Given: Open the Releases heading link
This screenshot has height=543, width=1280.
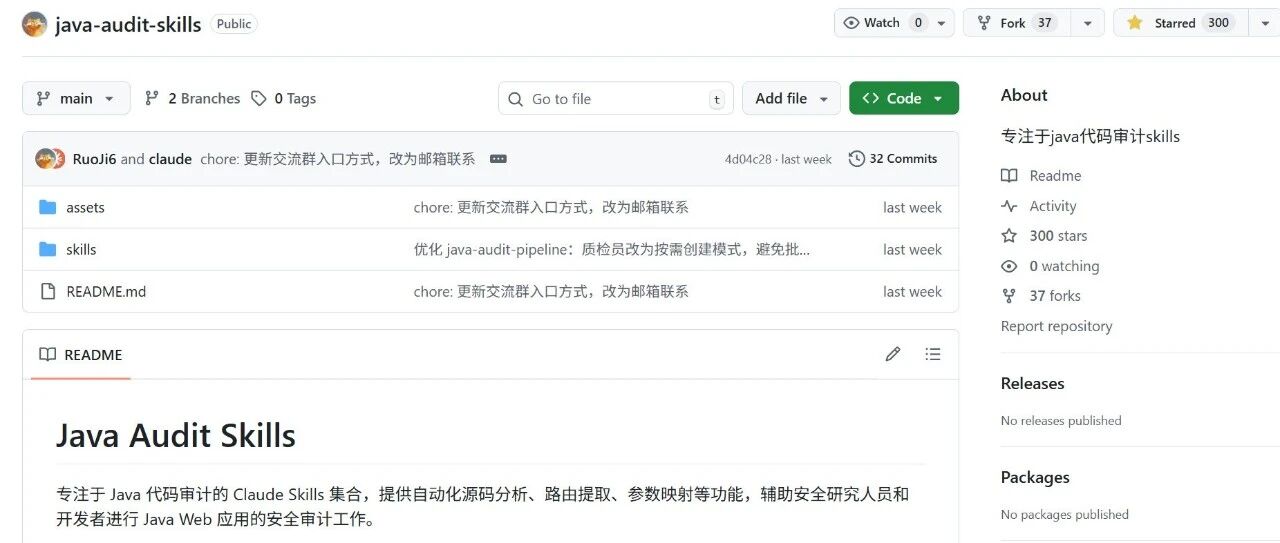Looking at the screenshot, I should coord(1032,383).
